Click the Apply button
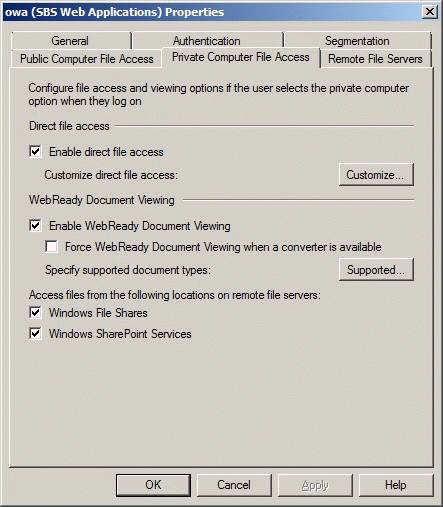This screenshot has height=507, width=443. click(x=315, y=485)
